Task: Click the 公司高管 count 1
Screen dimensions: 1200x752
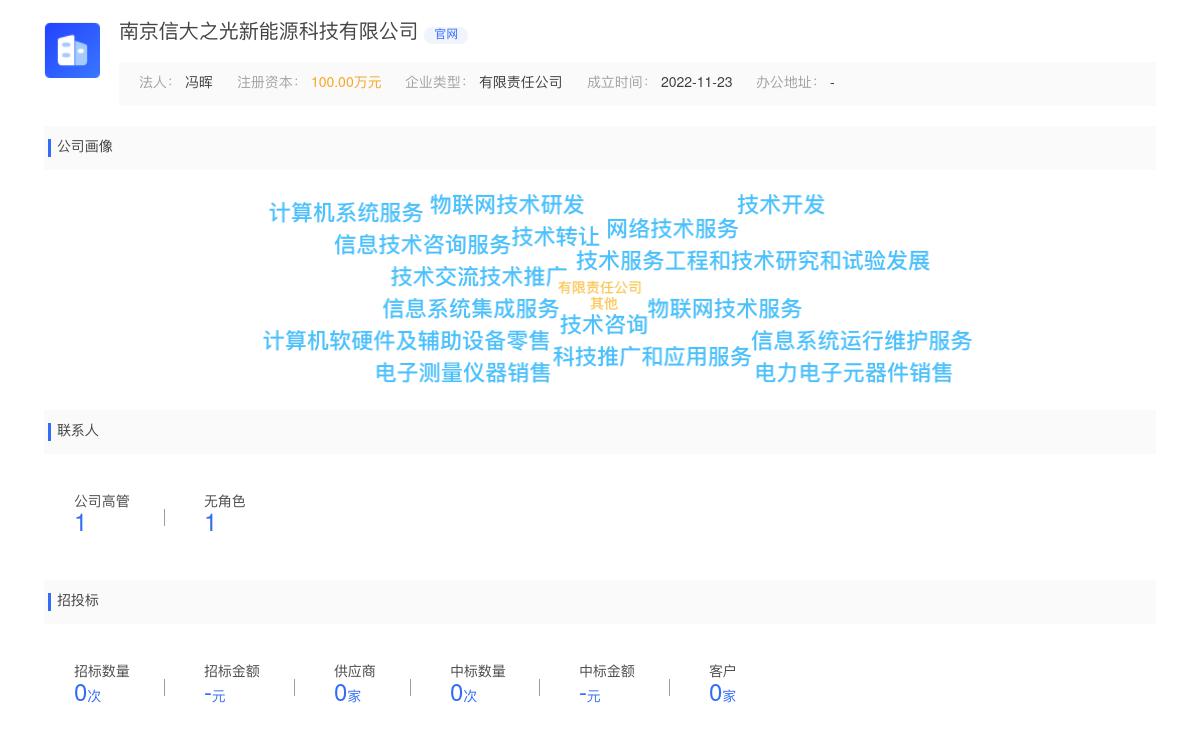Action: pyautogui.click(x=80, y=524)
